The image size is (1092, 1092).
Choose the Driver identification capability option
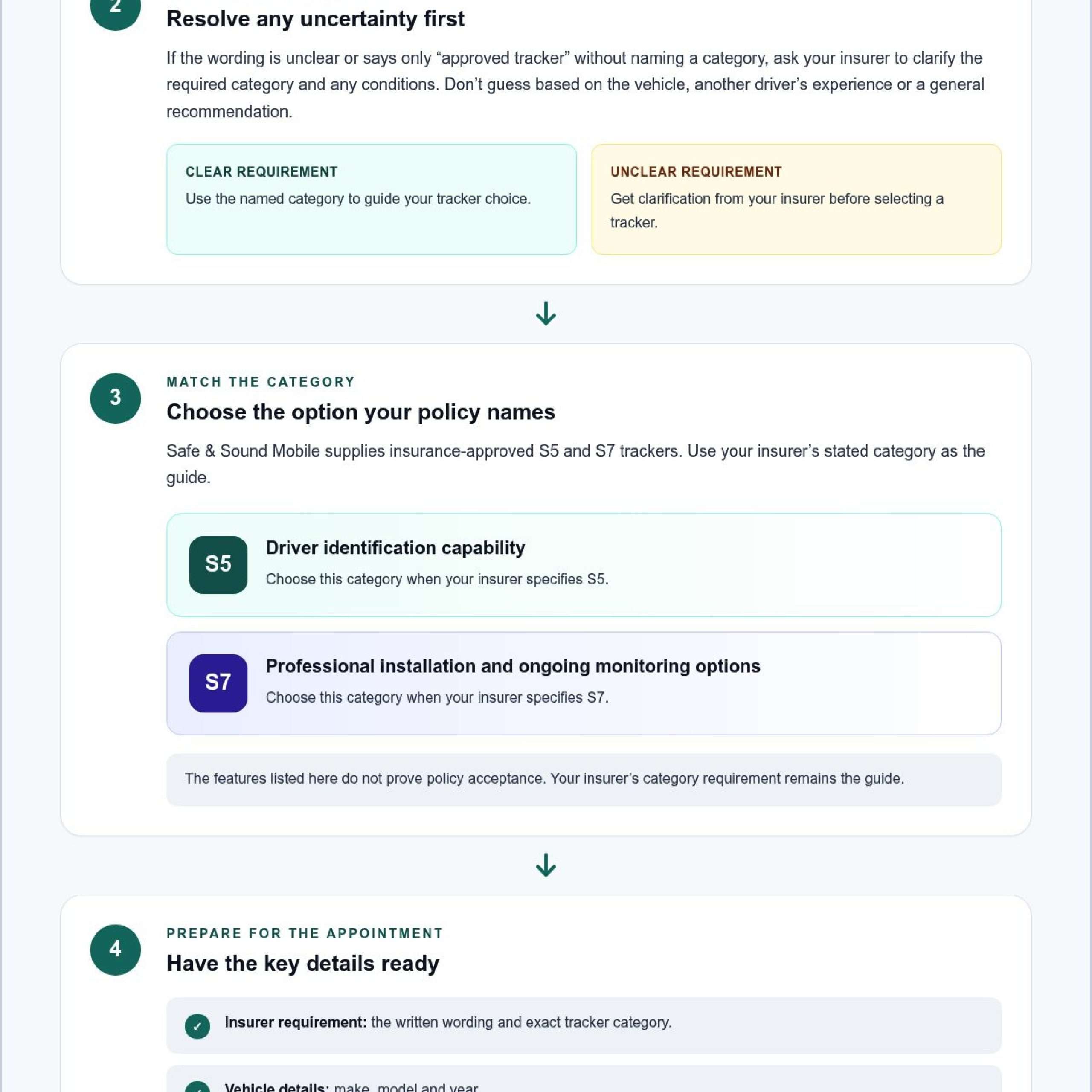point(584,565)
